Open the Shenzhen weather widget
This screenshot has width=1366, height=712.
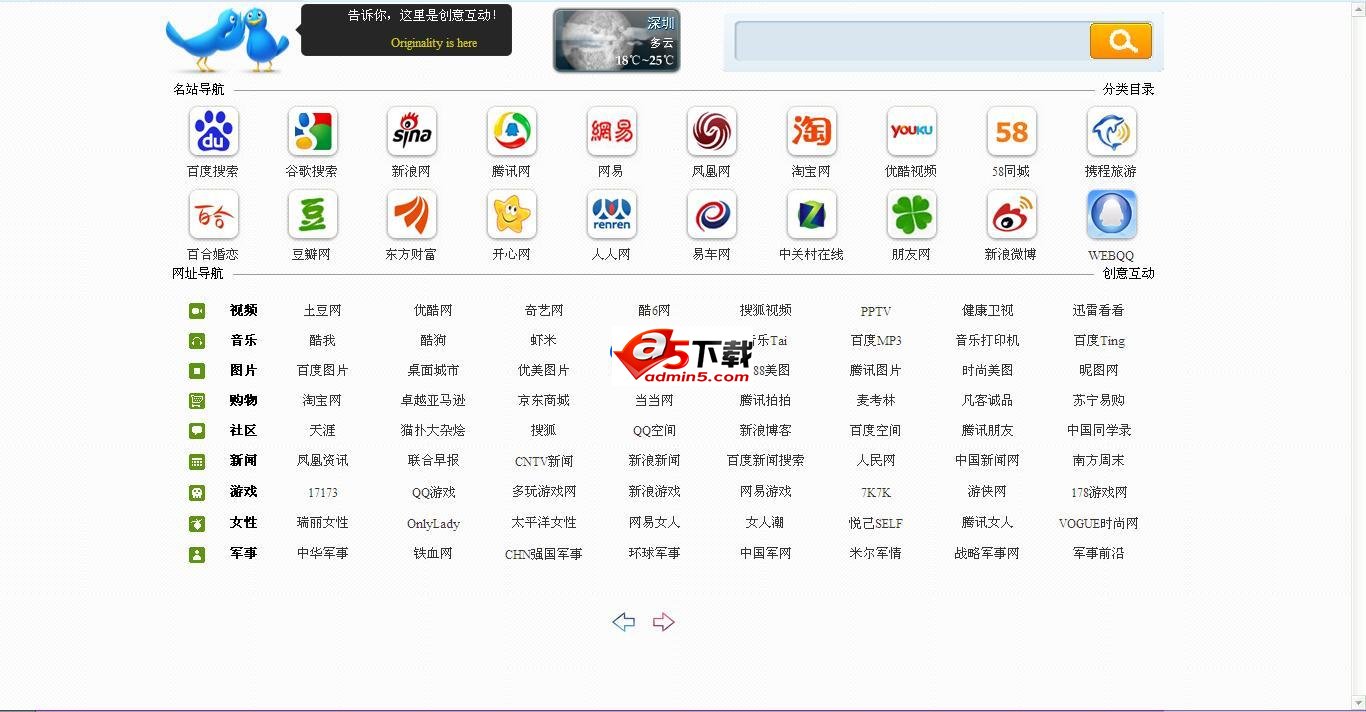click(x=616, y=41)
